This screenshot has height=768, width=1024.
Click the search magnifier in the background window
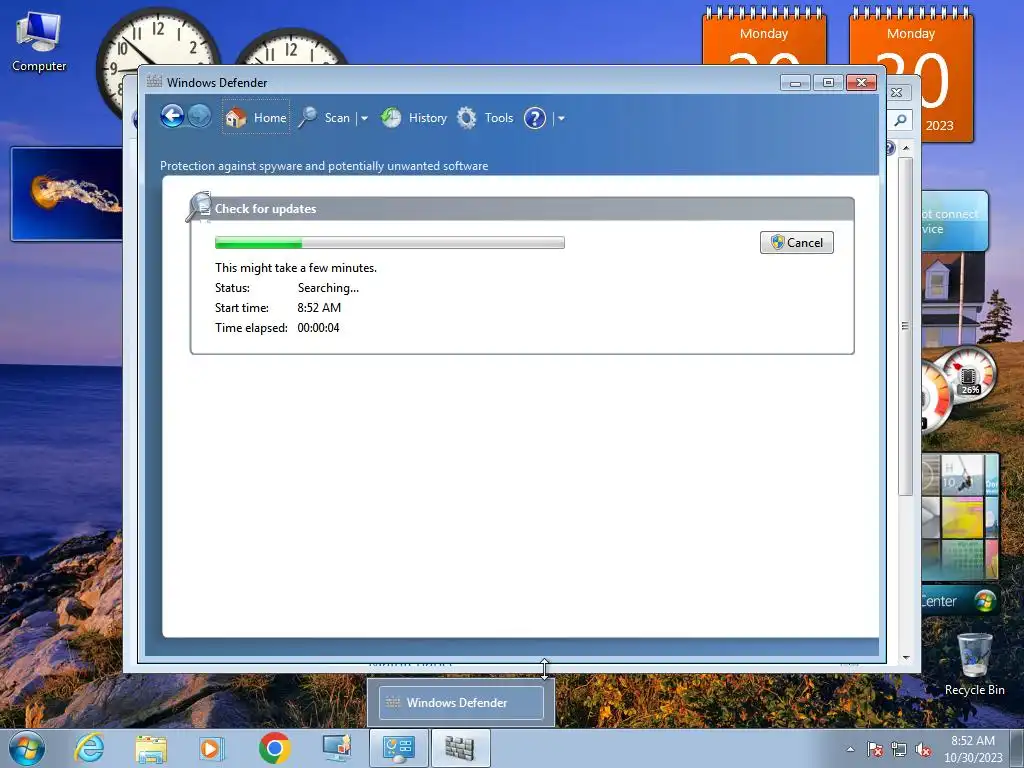tap(901, 120)
